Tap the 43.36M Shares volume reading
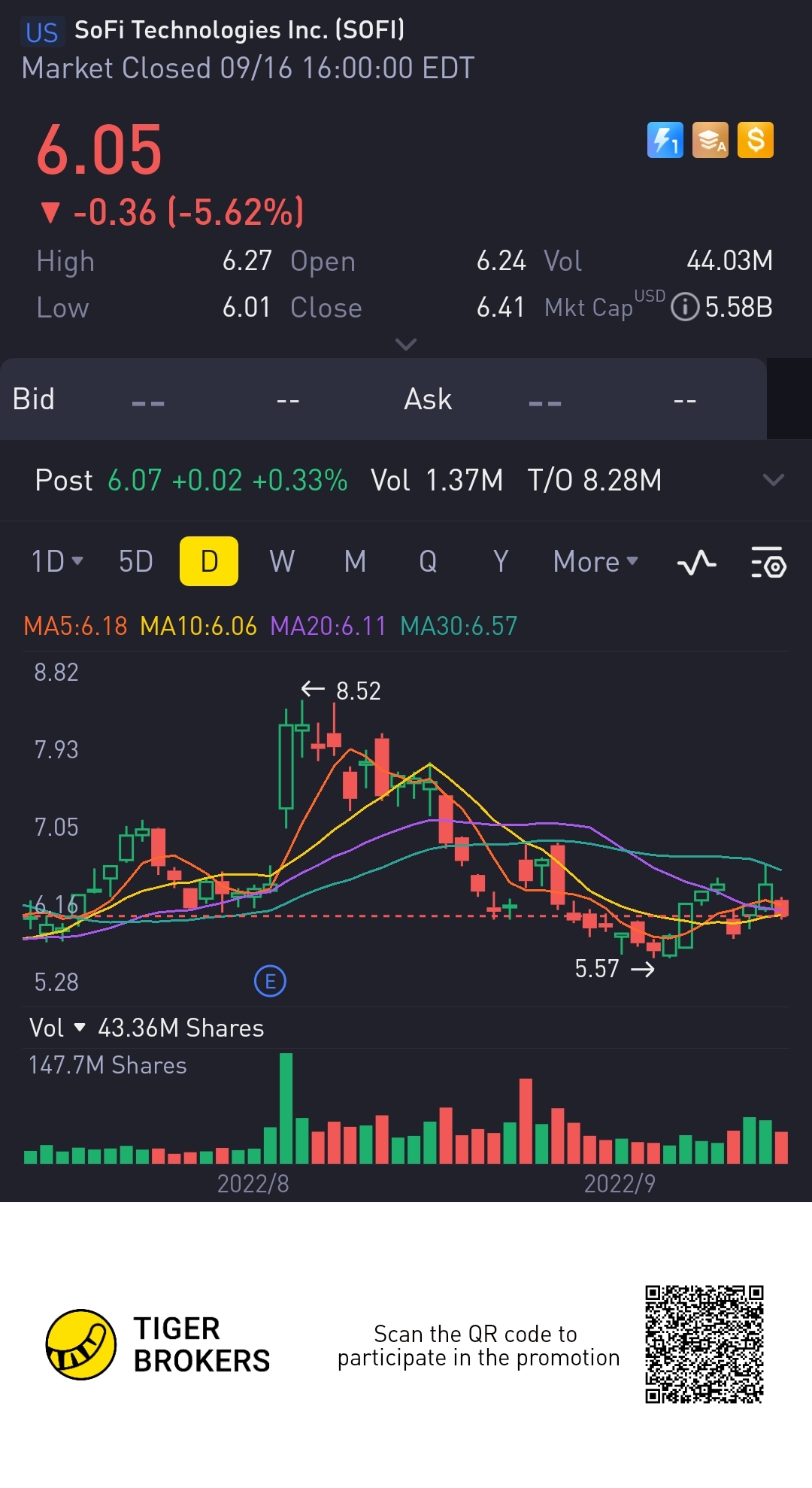This screenshot has width=812, height=1488. click(180, 1028)
